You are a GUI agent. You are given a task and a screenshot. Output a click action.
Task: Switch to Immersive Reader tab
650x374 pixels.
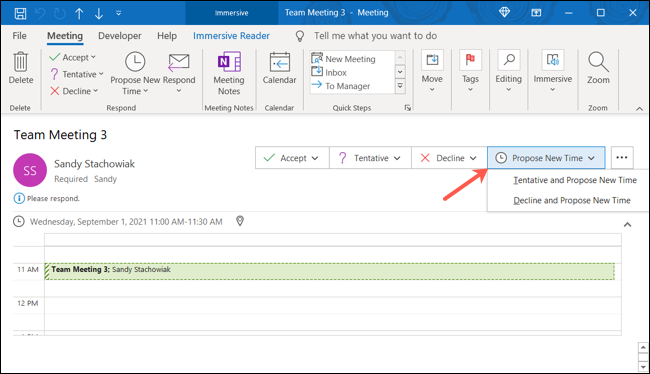(x=231, y=36)
